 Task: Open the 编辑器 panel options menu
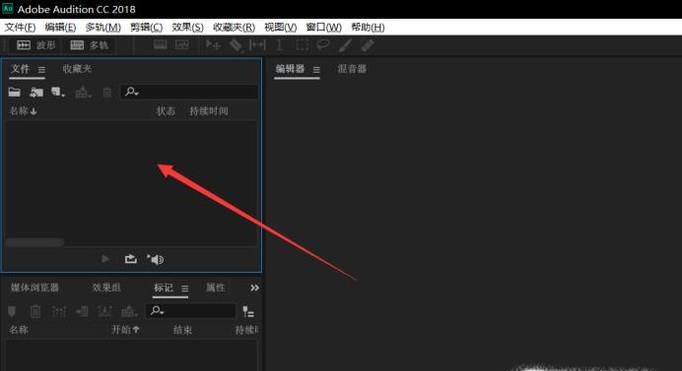tap(316, 70)
